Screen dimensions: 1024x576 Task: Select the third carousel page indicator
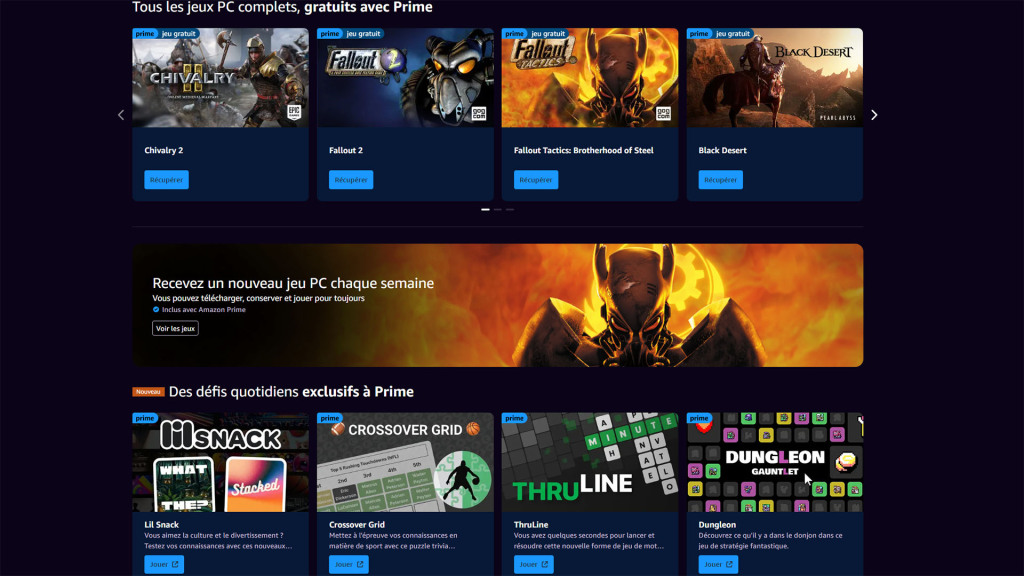(510, 210)
